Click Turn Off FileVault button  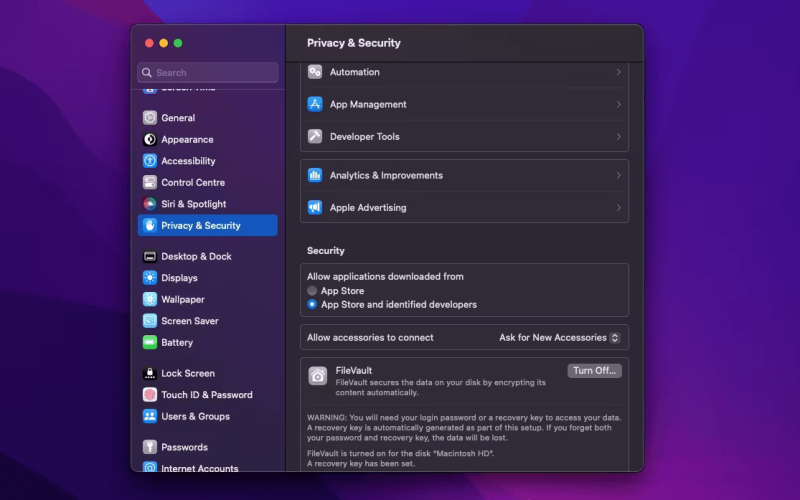594,370
